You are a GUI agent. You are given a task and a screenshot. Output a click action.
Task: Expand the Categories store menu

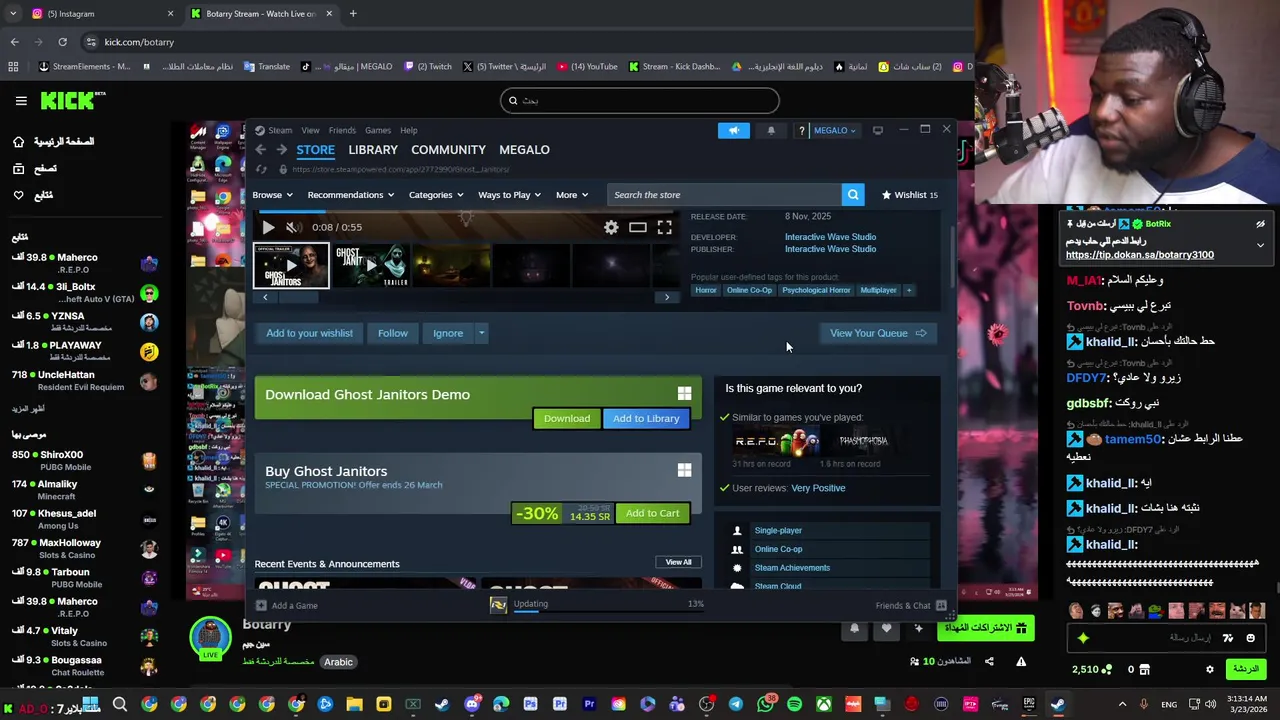click(x=435, y=195)
